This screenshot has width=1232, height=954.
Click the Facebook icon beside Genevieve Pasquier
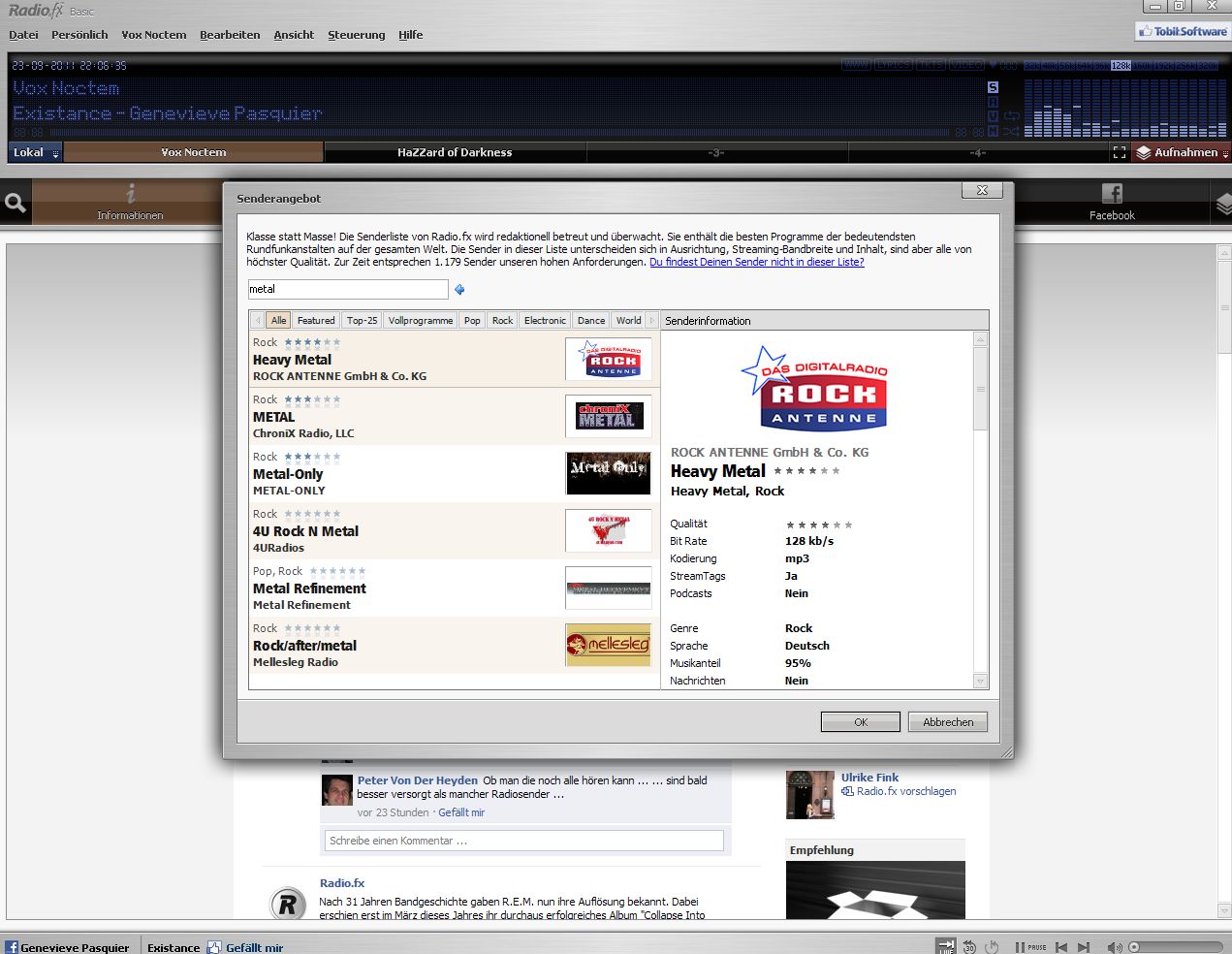tap(12, 947)
